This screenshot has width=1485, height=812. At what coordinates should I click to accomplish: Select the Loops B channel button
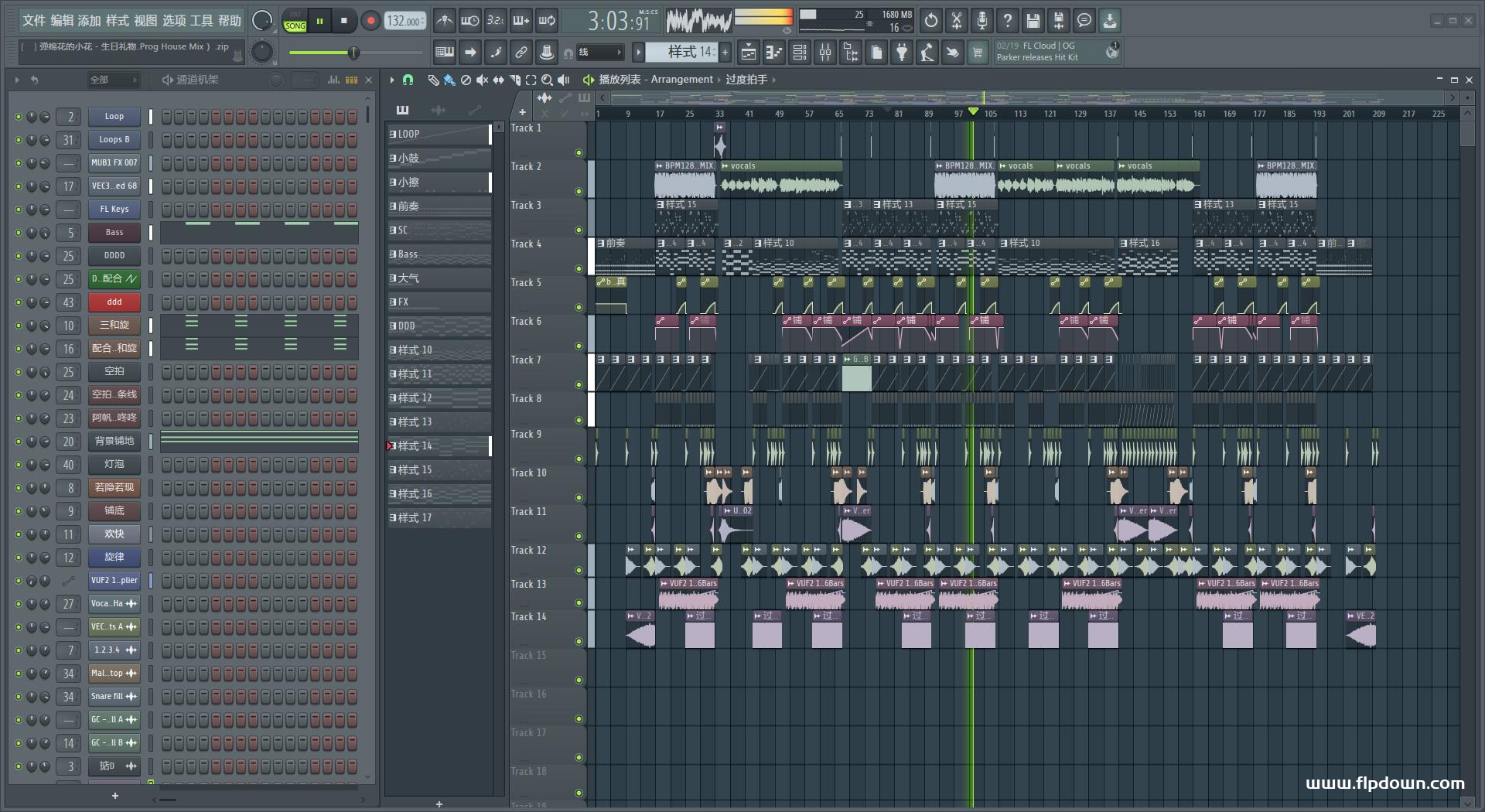pos(114,140)
